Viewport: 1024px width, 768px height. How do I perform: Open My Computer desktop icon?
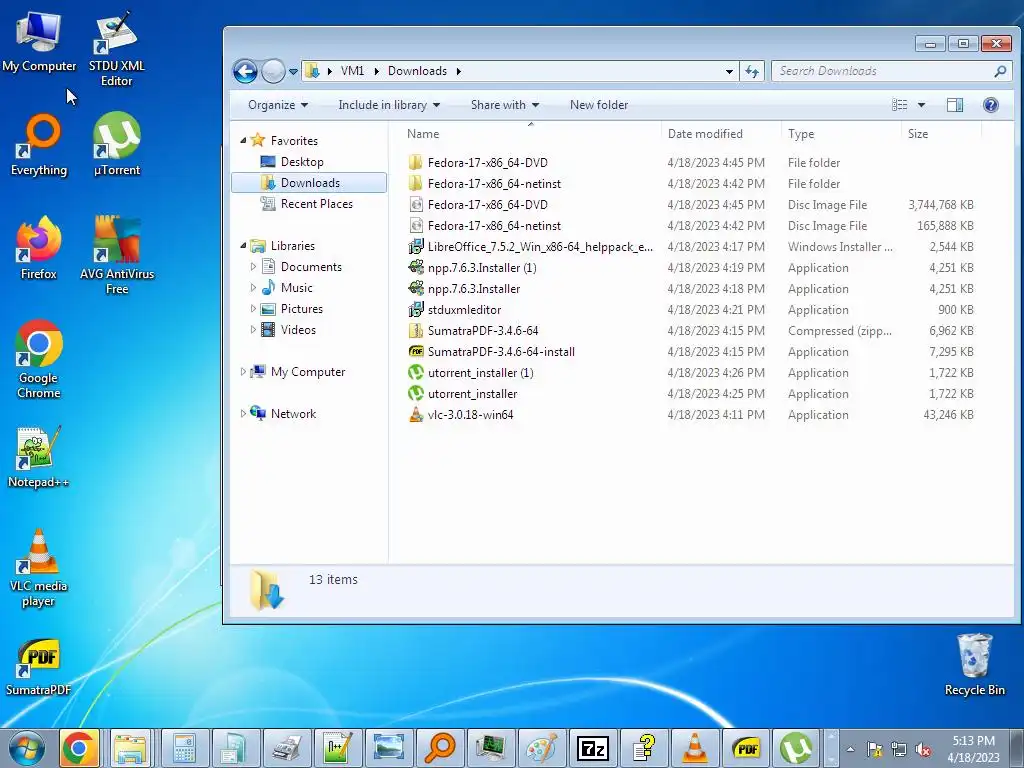[39, 41]
